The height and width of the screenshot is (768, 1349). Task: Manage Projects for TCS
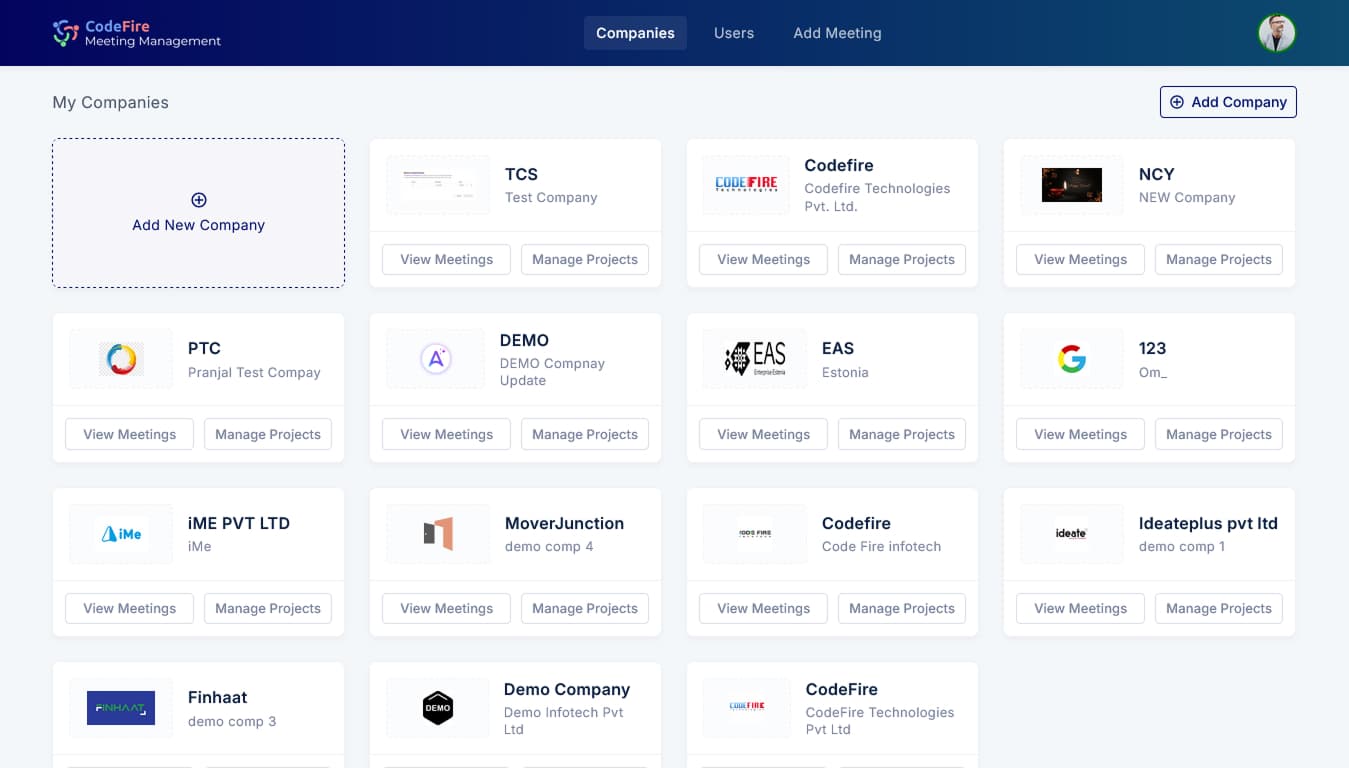pyautogui.click(x=585, y=260)
